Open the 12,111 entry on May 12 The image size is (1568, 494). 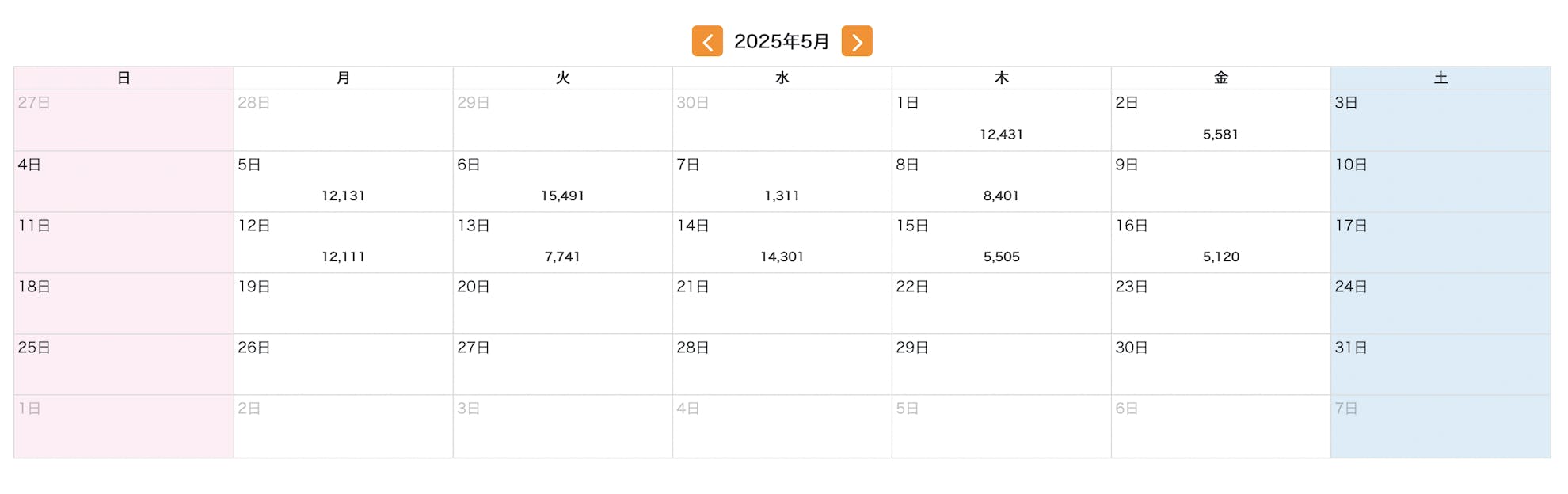pos(343,256)
